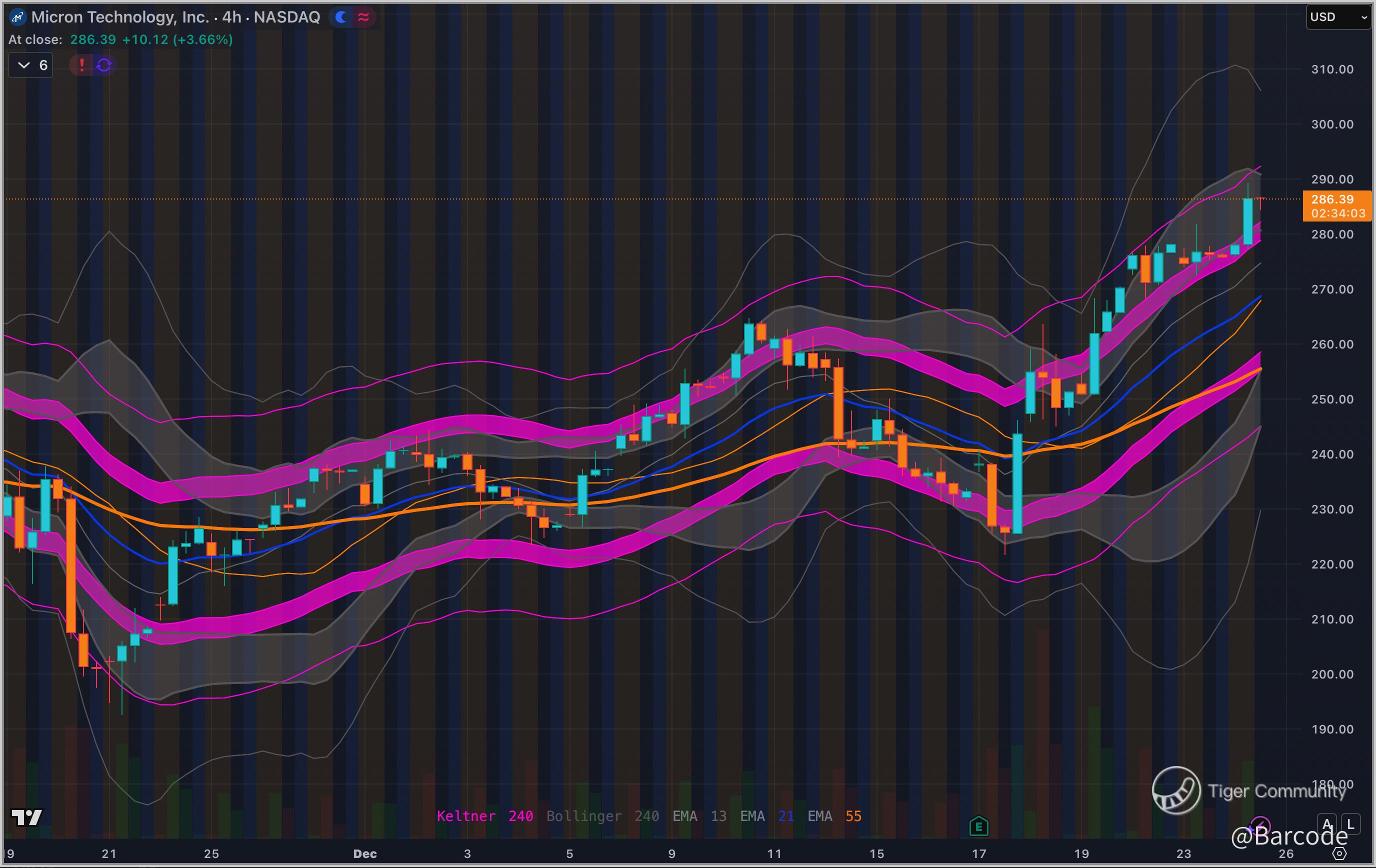The height and width of the screenshot is (868, 1376).
Task: Click the purple refresh arrows icon
Action: (x=104, y=65)
